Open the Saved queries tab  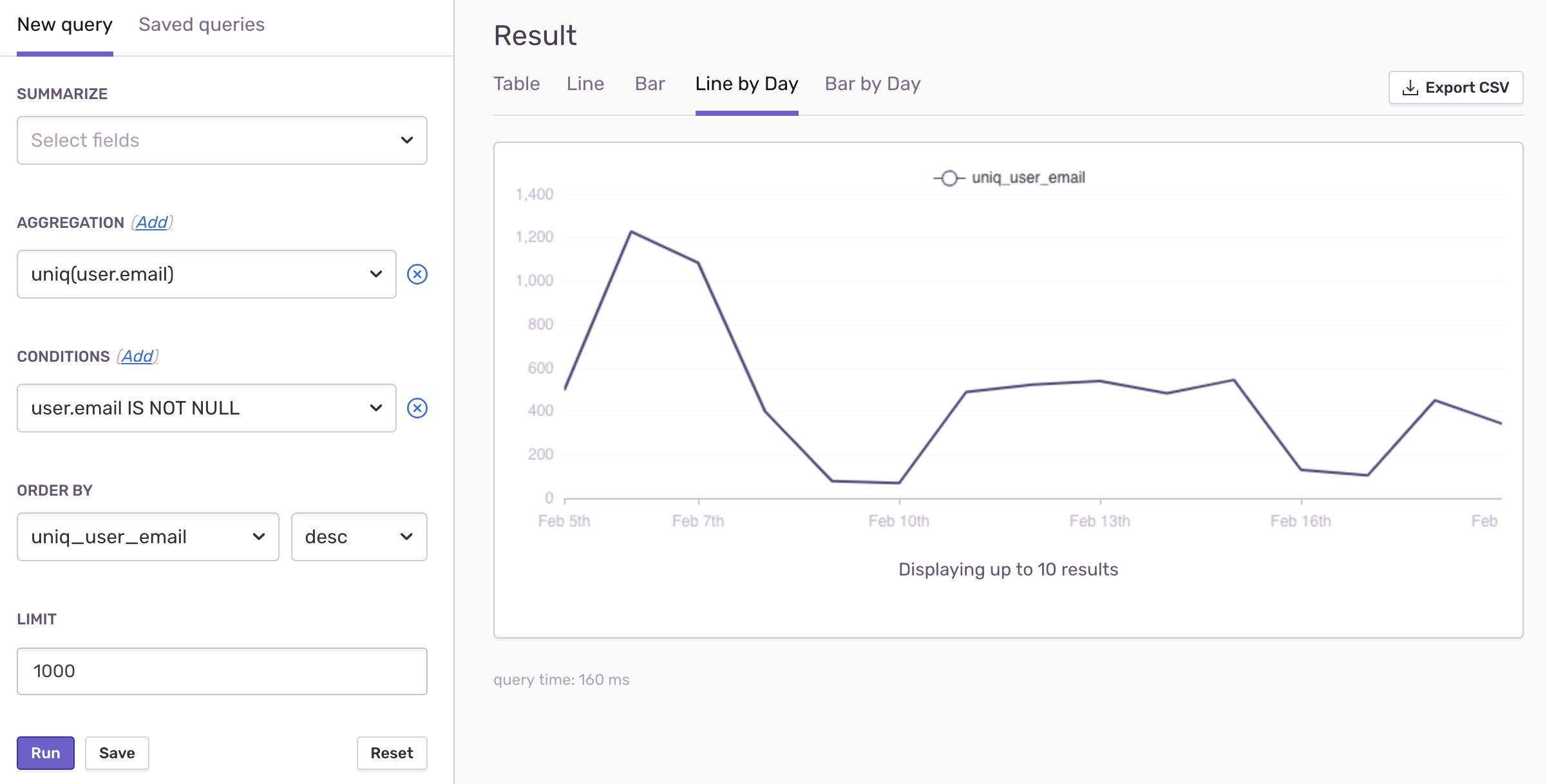(x=200, y=24)
